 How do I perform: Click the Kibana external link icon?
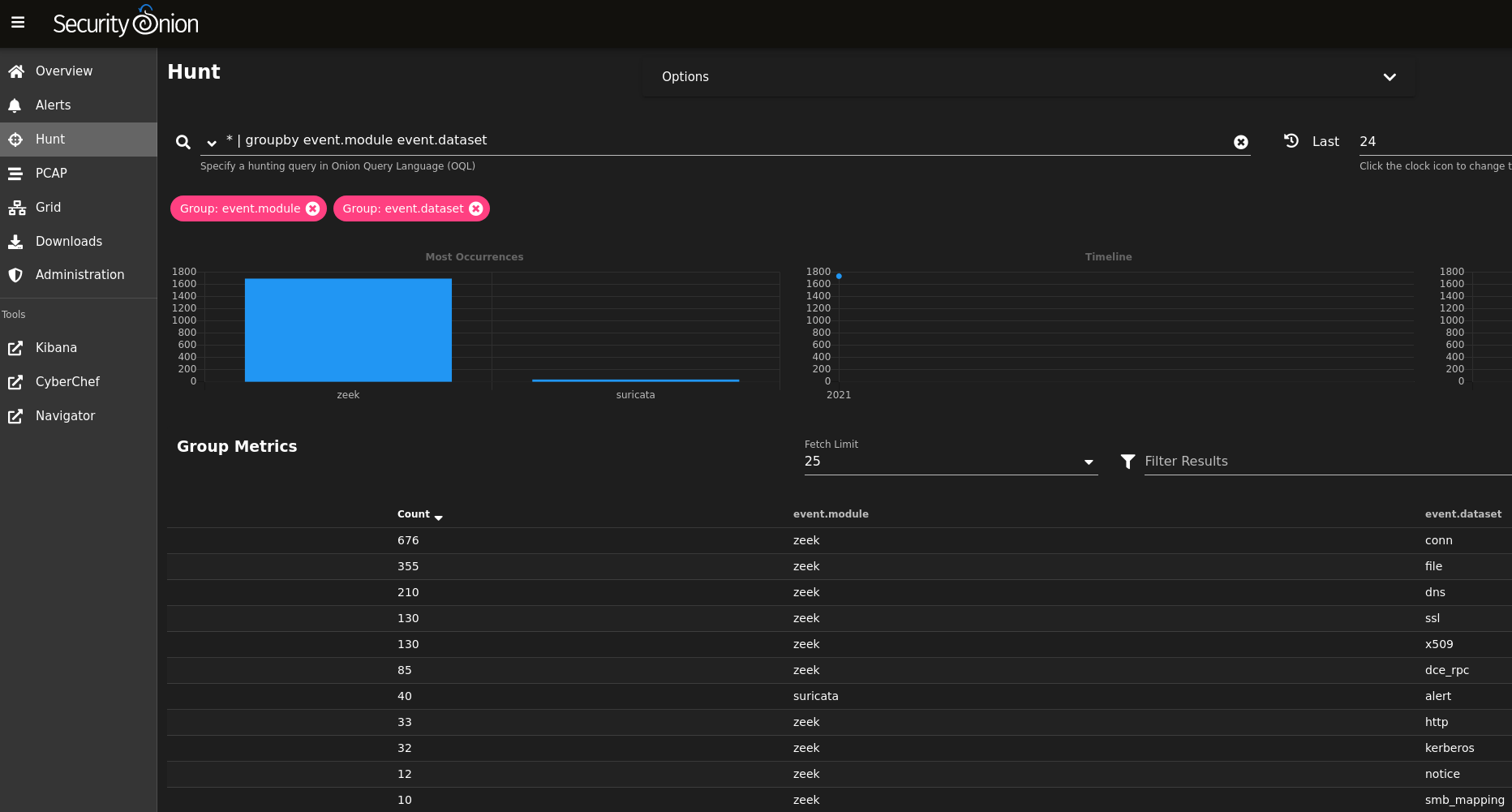(15, 348)
